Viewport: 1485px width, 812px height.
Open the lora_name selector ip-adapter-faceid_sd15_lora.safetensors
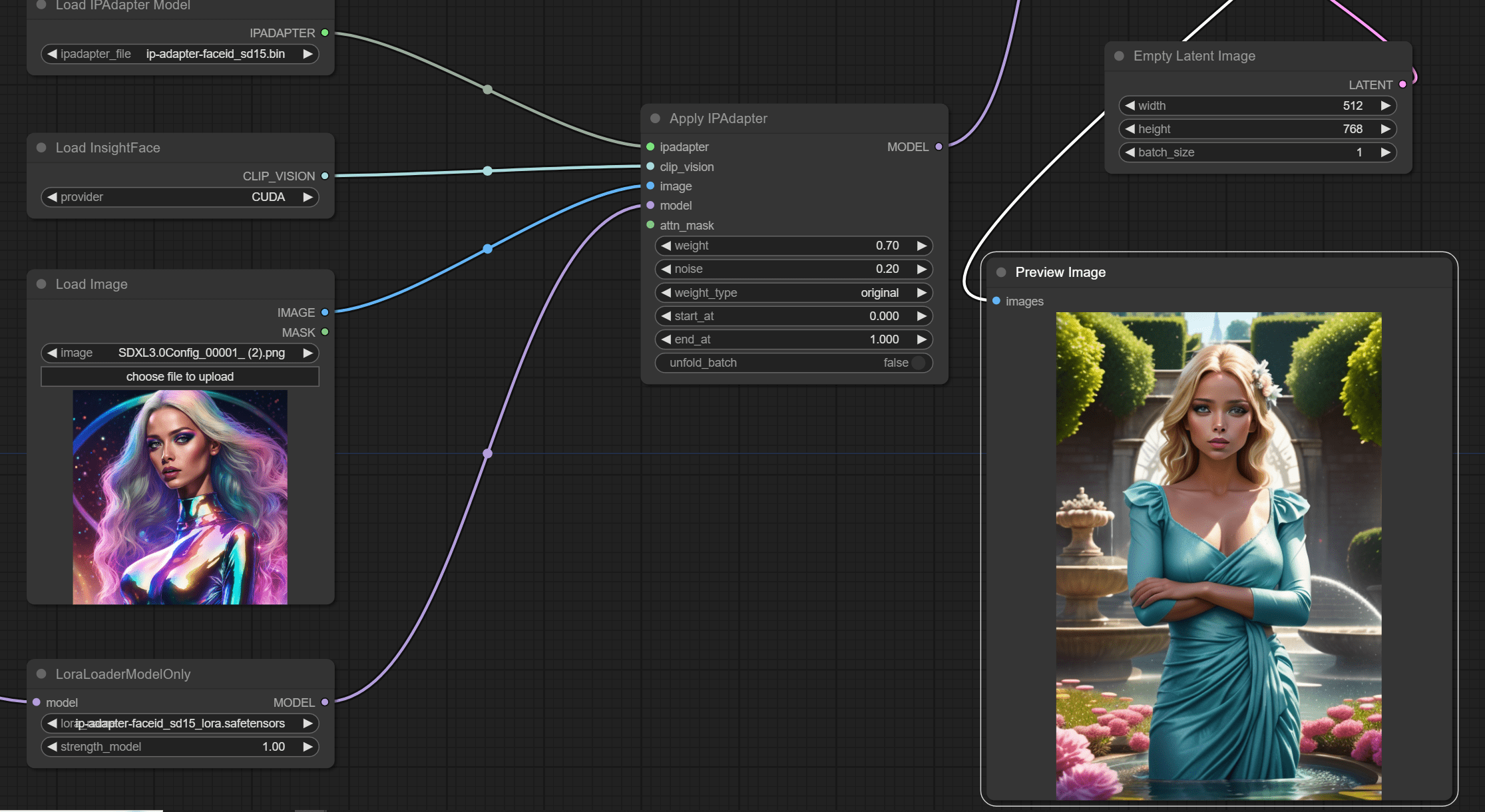[x=180, y=723]
